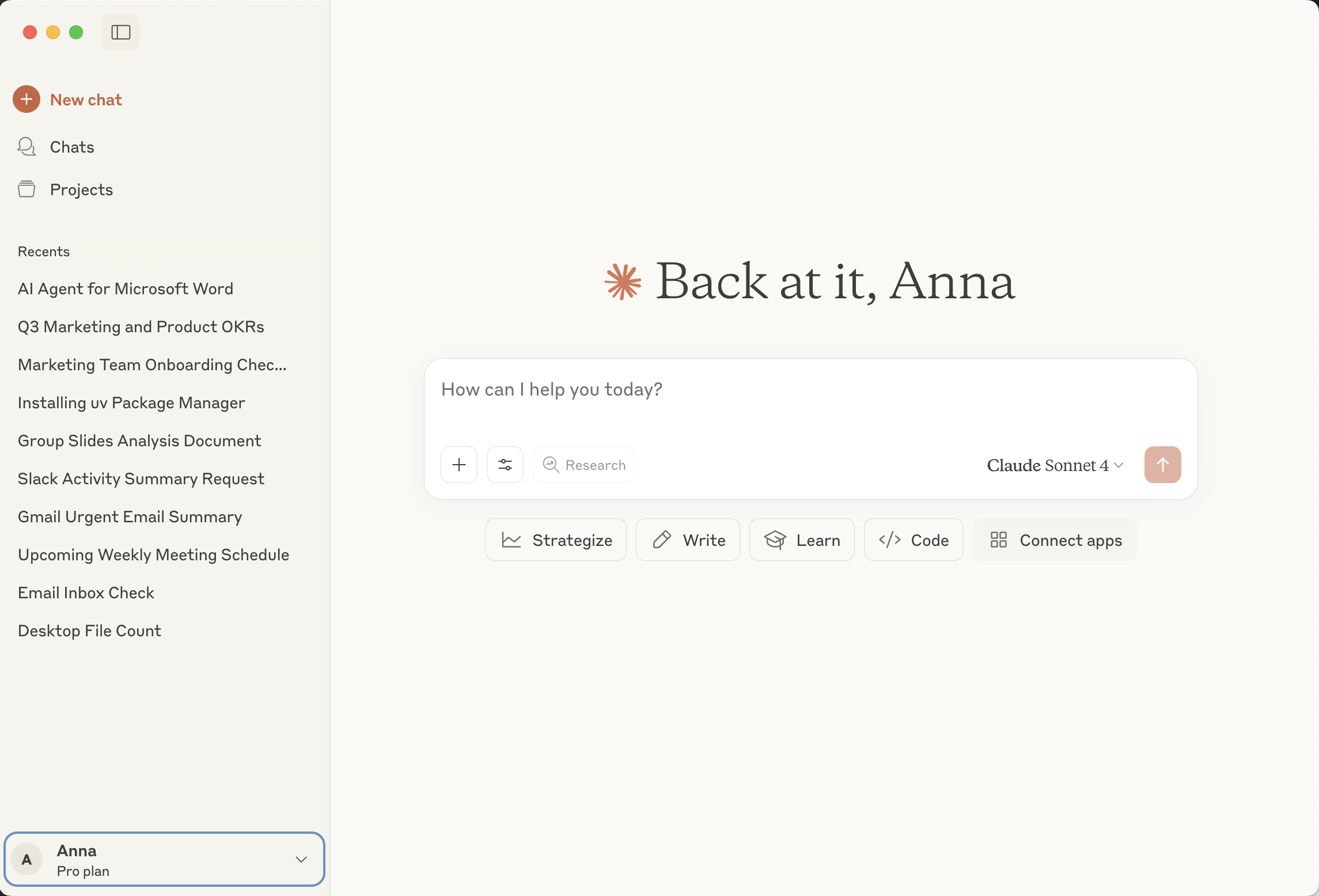Open Chats from the sidebar
The height and width of the screenshot is (896, 1319).
point(72,147)
